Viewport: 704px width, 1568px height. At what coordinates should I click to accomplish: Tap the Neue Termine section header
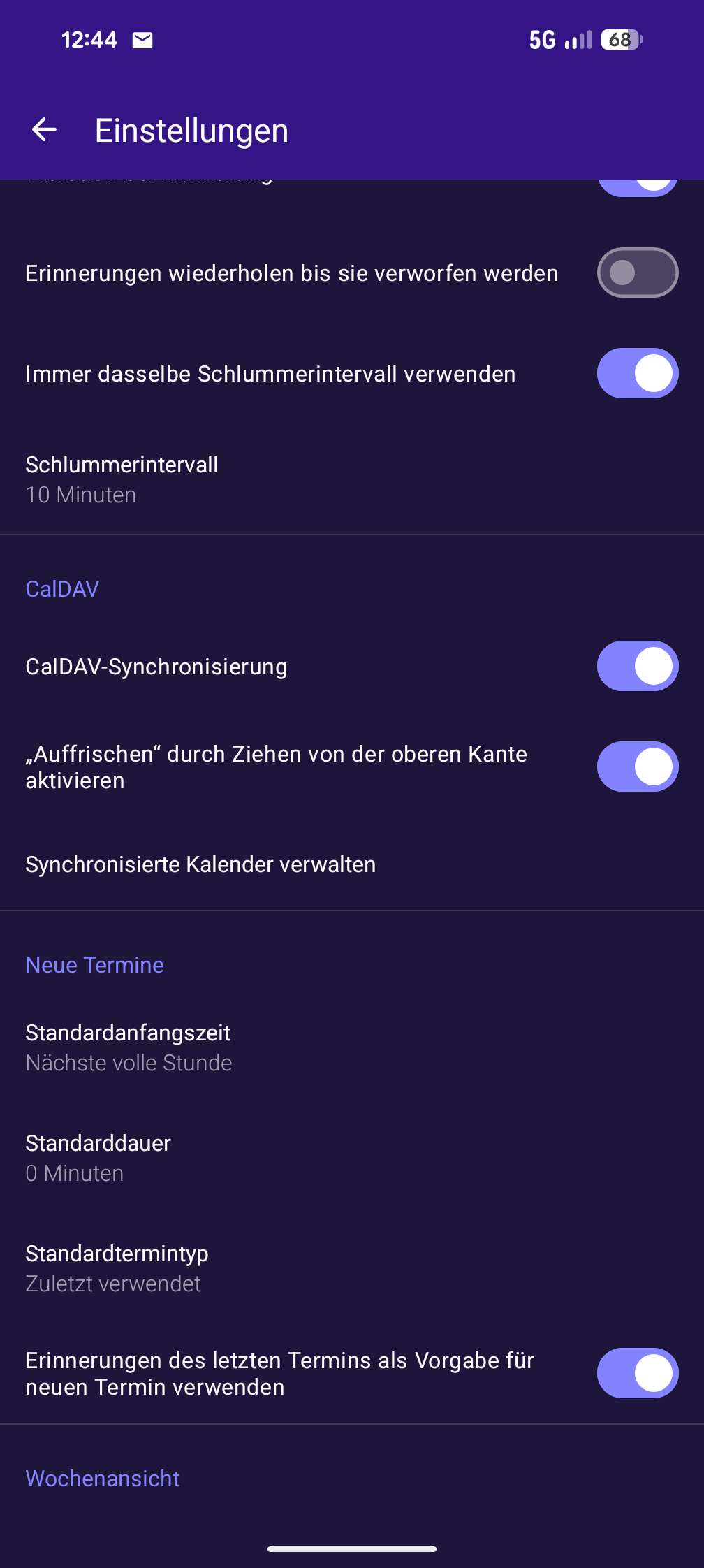point(94,965)
